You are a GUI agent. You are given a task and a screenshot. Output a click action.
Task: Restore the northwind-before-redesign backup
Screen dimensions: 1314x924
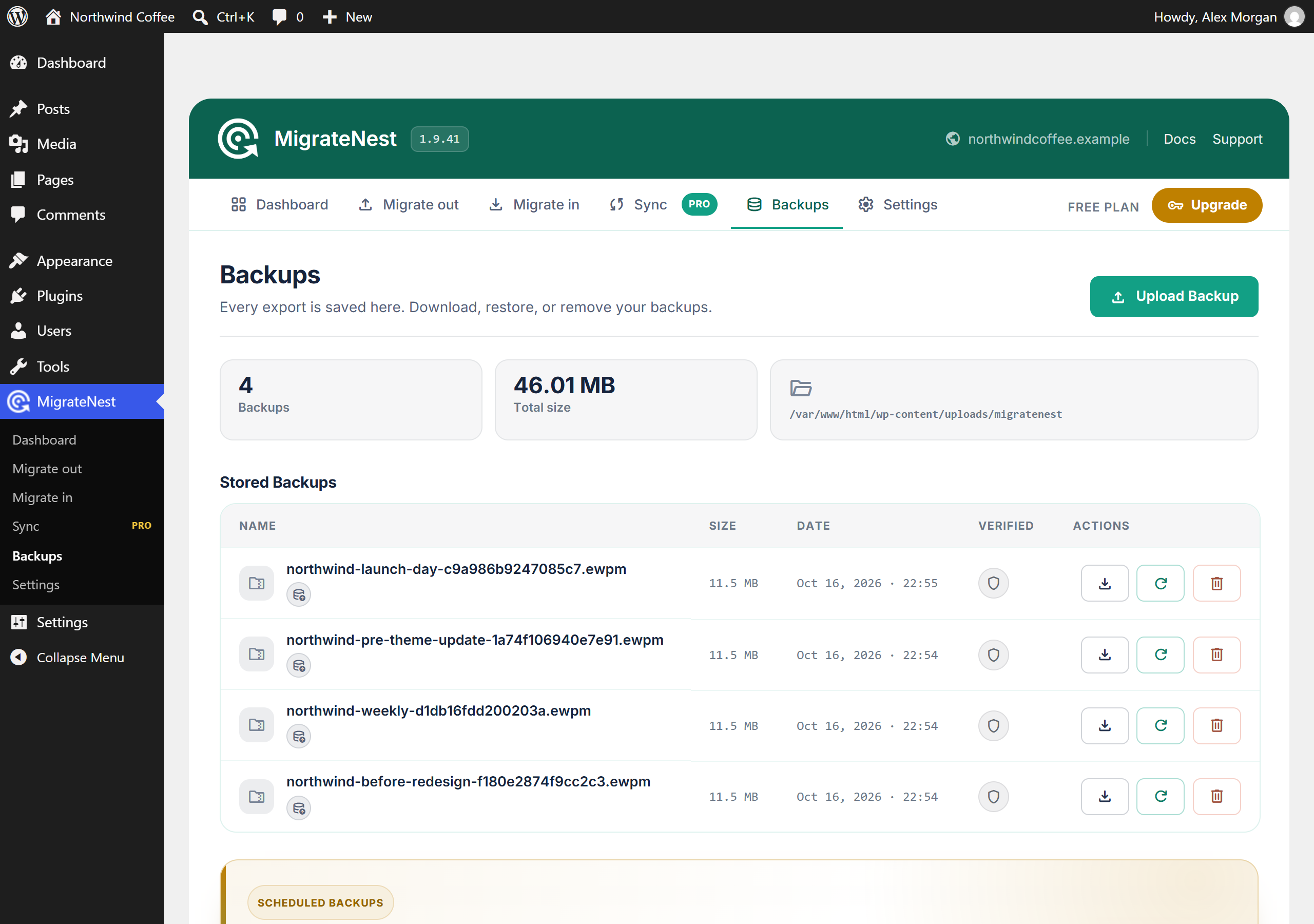click(1160, 796)
